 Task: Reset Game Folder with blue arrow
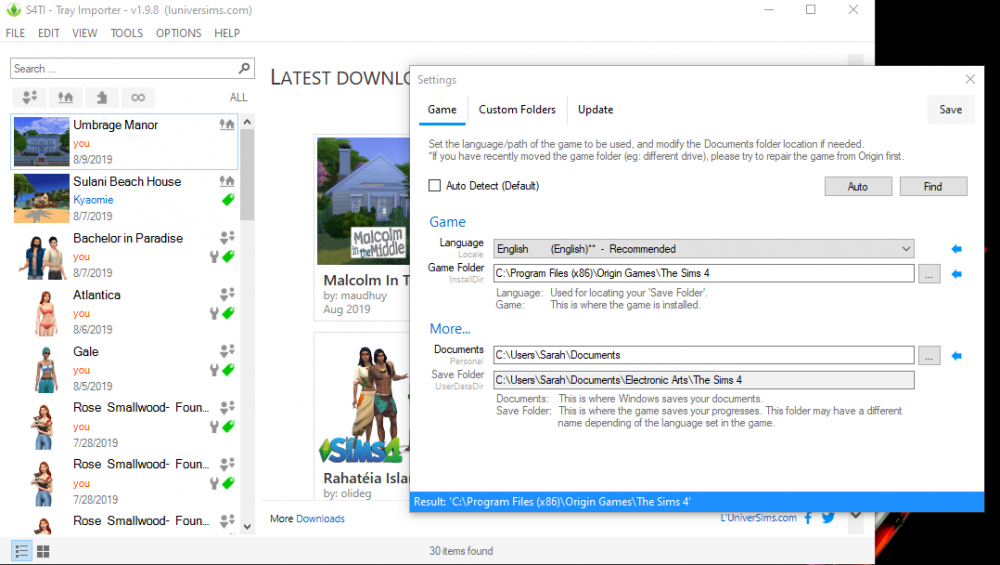[x=956, y=274]
